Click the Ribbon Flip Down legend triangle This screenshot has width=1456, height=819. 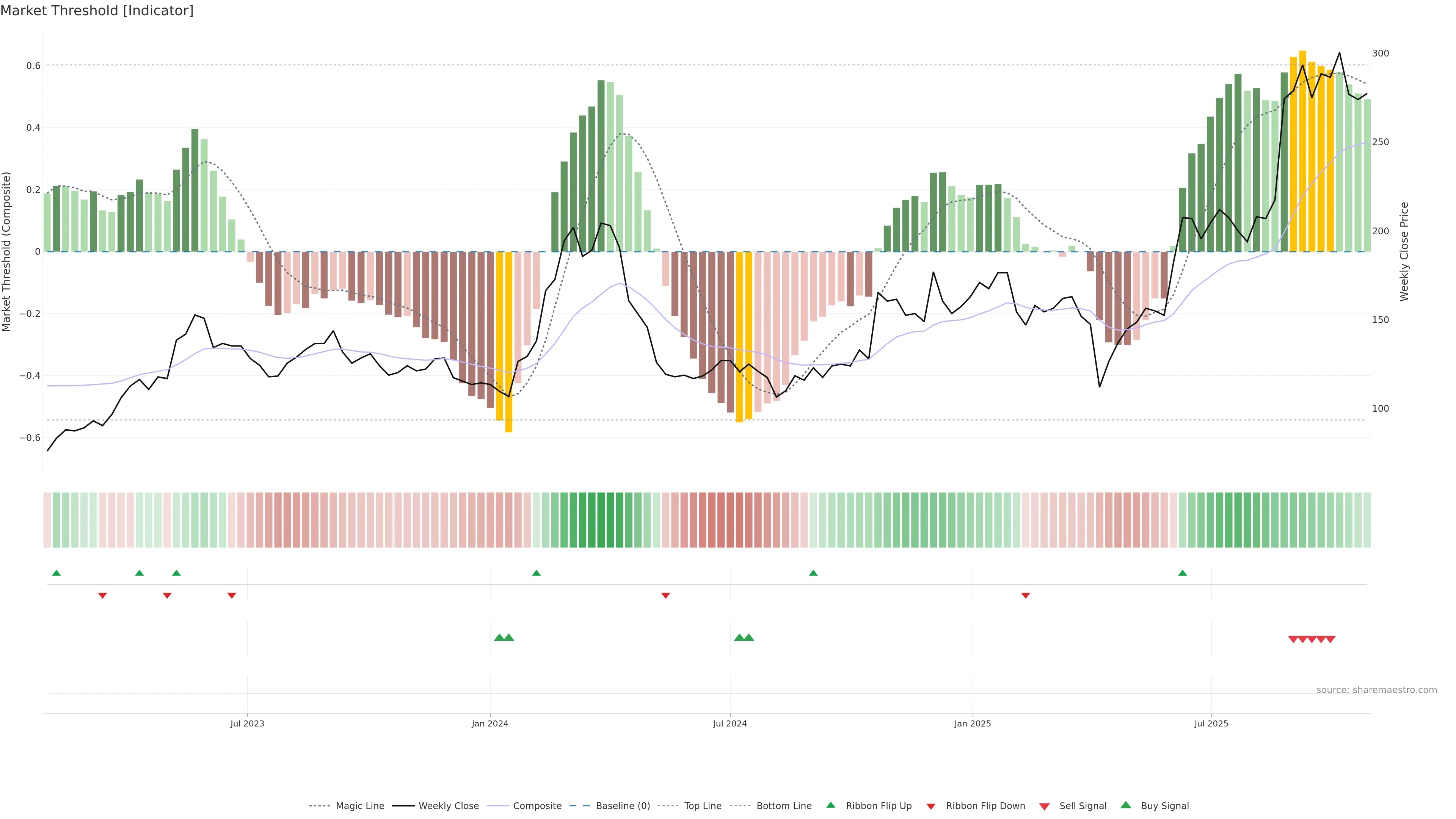tap(931, 806)
